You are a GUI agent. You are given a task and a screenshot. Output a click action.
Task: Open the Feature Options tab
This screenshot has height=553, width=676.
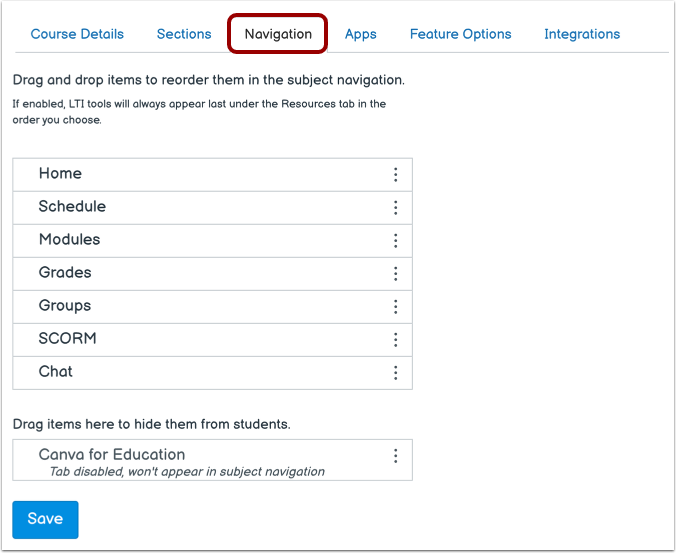coord(460,34)
